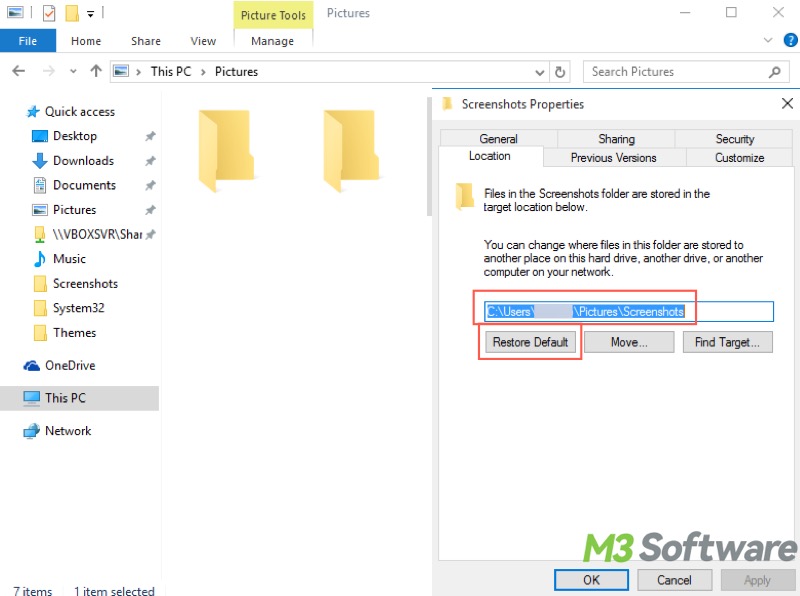This screenshot has height=596, width=800.
Task: Click the Properties quick access toolbar icon
Action: pyautogui.click(x=49, y=13)
